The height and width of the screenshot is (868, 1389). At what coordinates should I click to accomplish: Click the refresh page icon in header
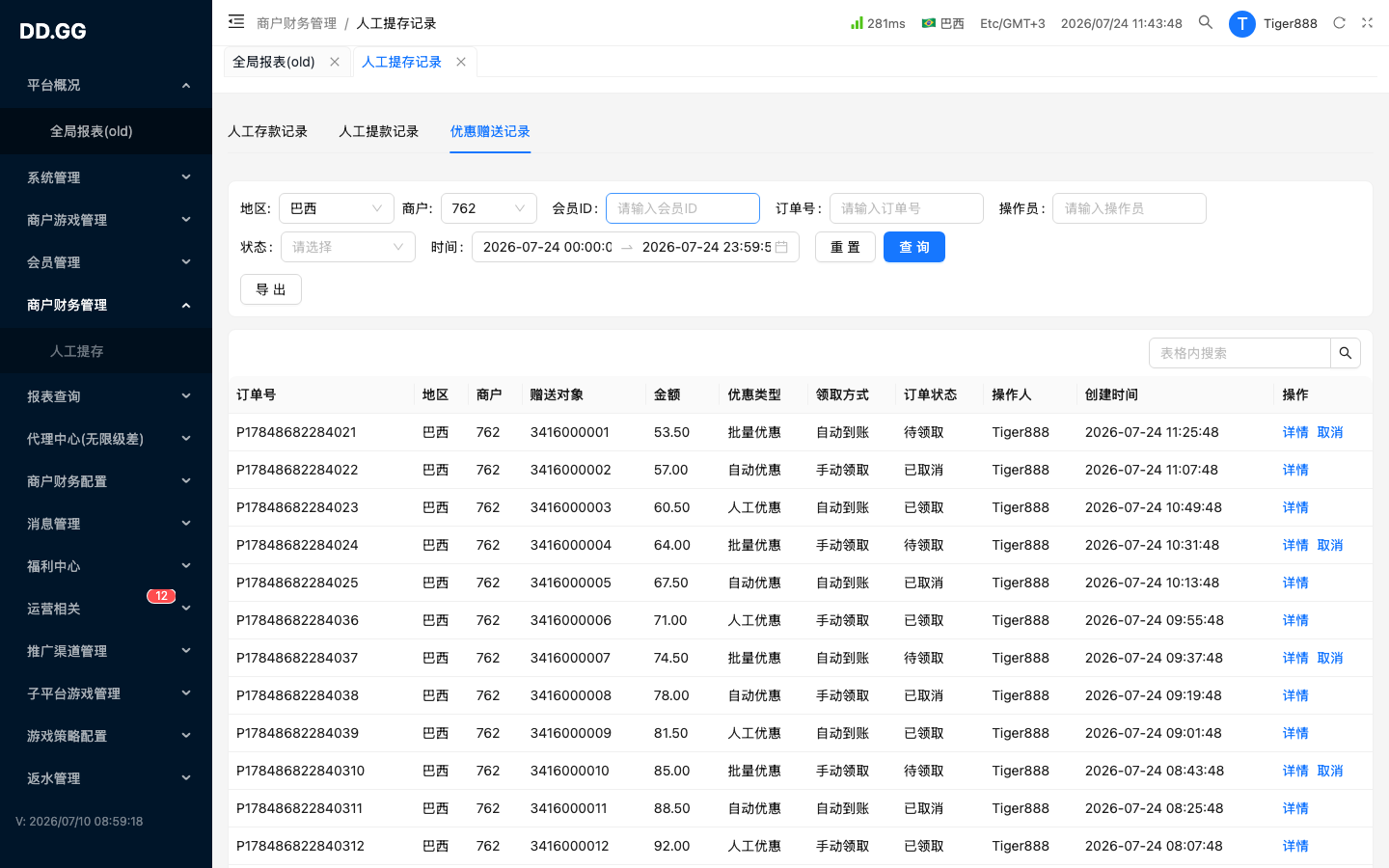coord(1339,23)
